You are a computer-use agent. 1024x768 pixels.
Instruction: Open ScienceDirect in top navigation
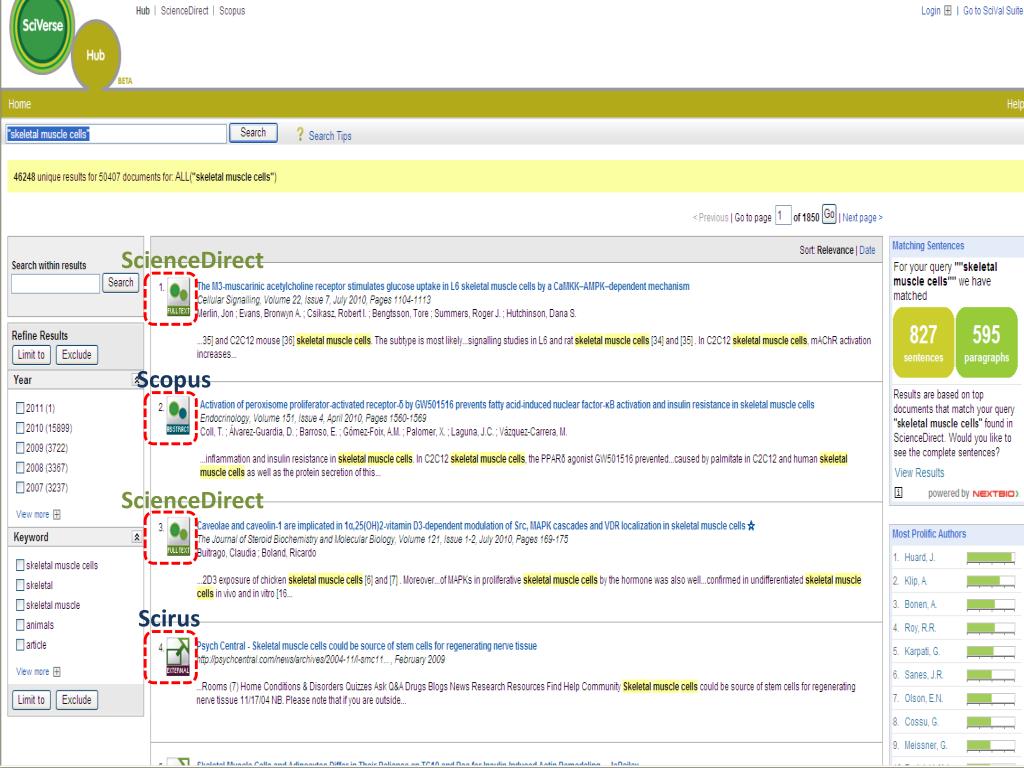click(x=185, y=10)
